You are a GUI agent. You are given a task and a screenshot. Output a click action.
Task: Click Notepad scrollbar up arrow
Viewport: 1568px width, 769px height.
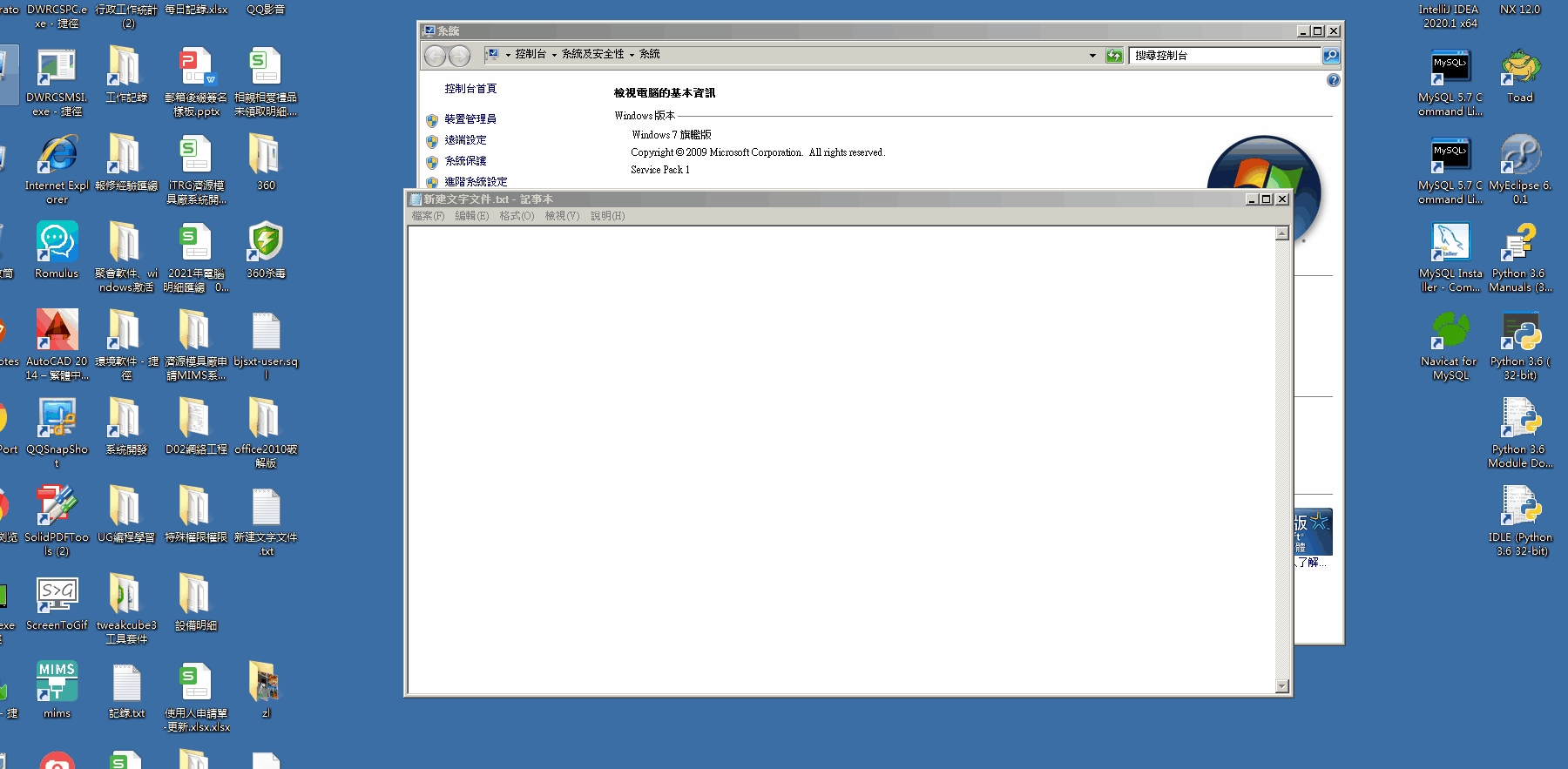(1282, 233)
